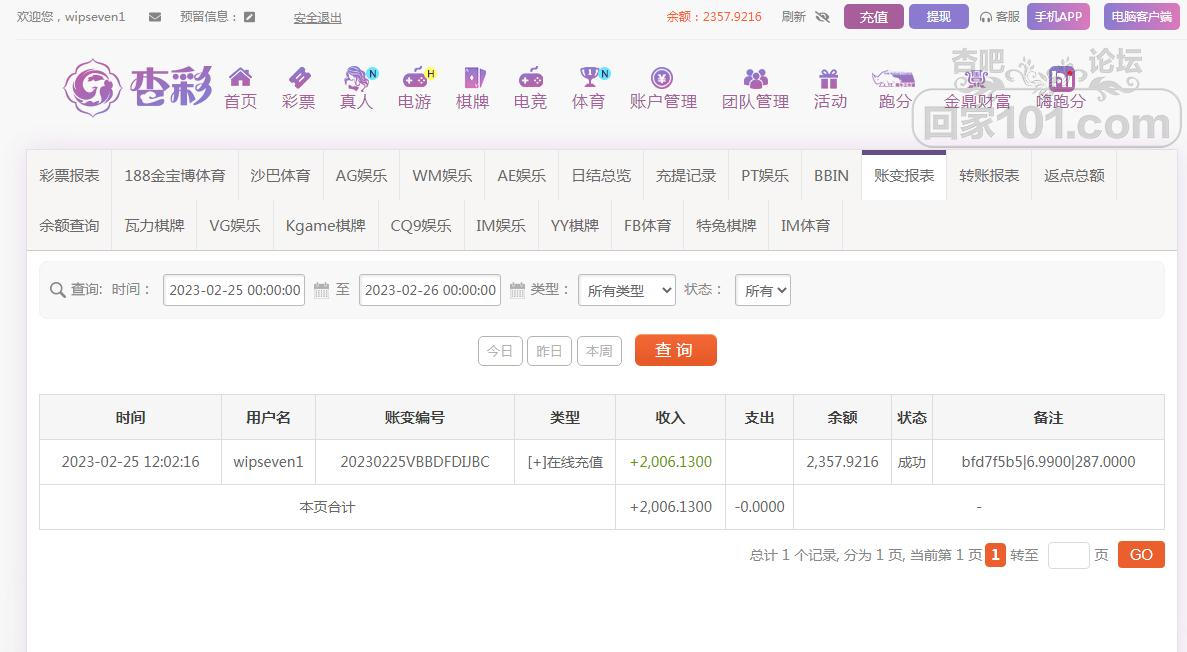Screen dimensions: 1187x652
Task: Open start date calendar picker icon
Action: click(x=321, y=290)
